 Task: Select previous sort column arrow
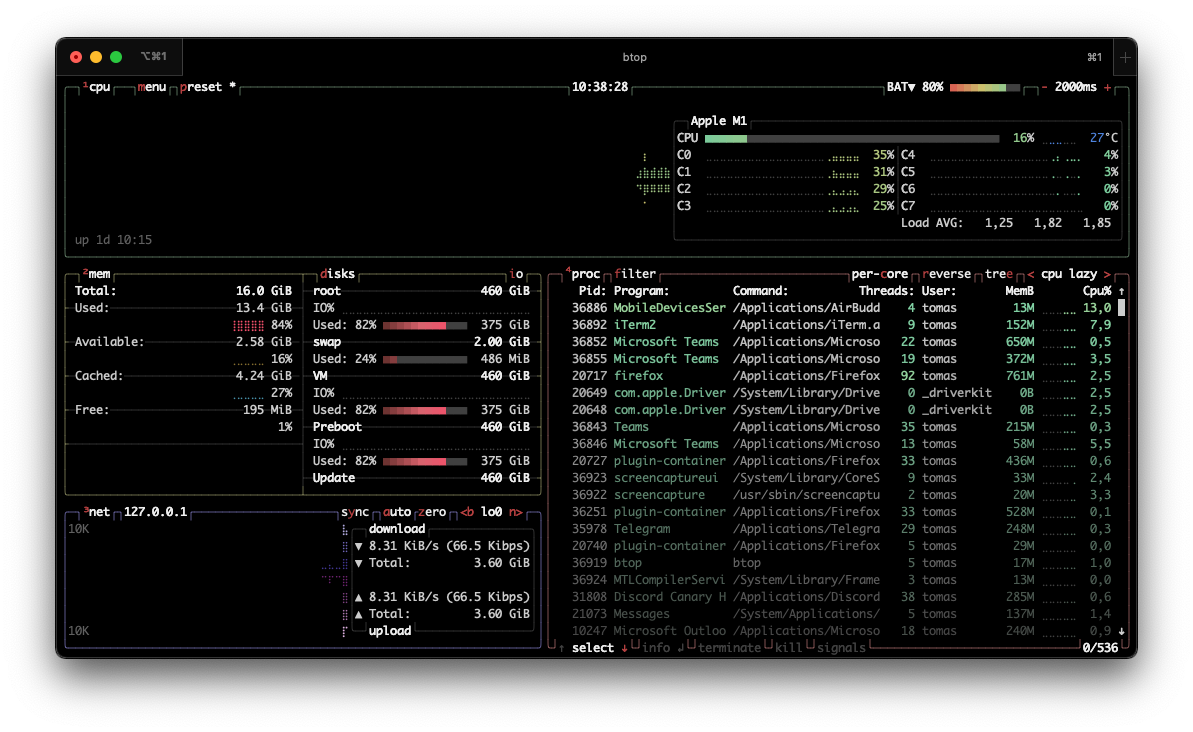[x=1031, y=274]
